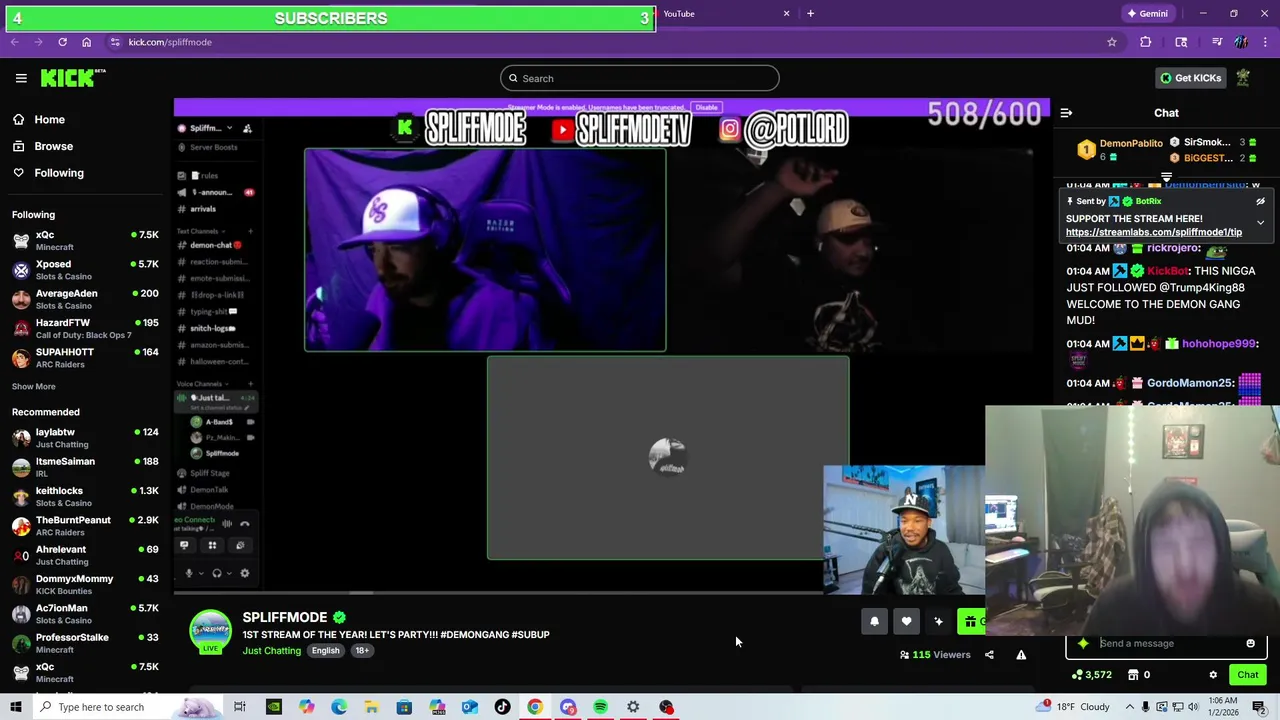Open Spotify from the taskbar

(x=600, y=707)
